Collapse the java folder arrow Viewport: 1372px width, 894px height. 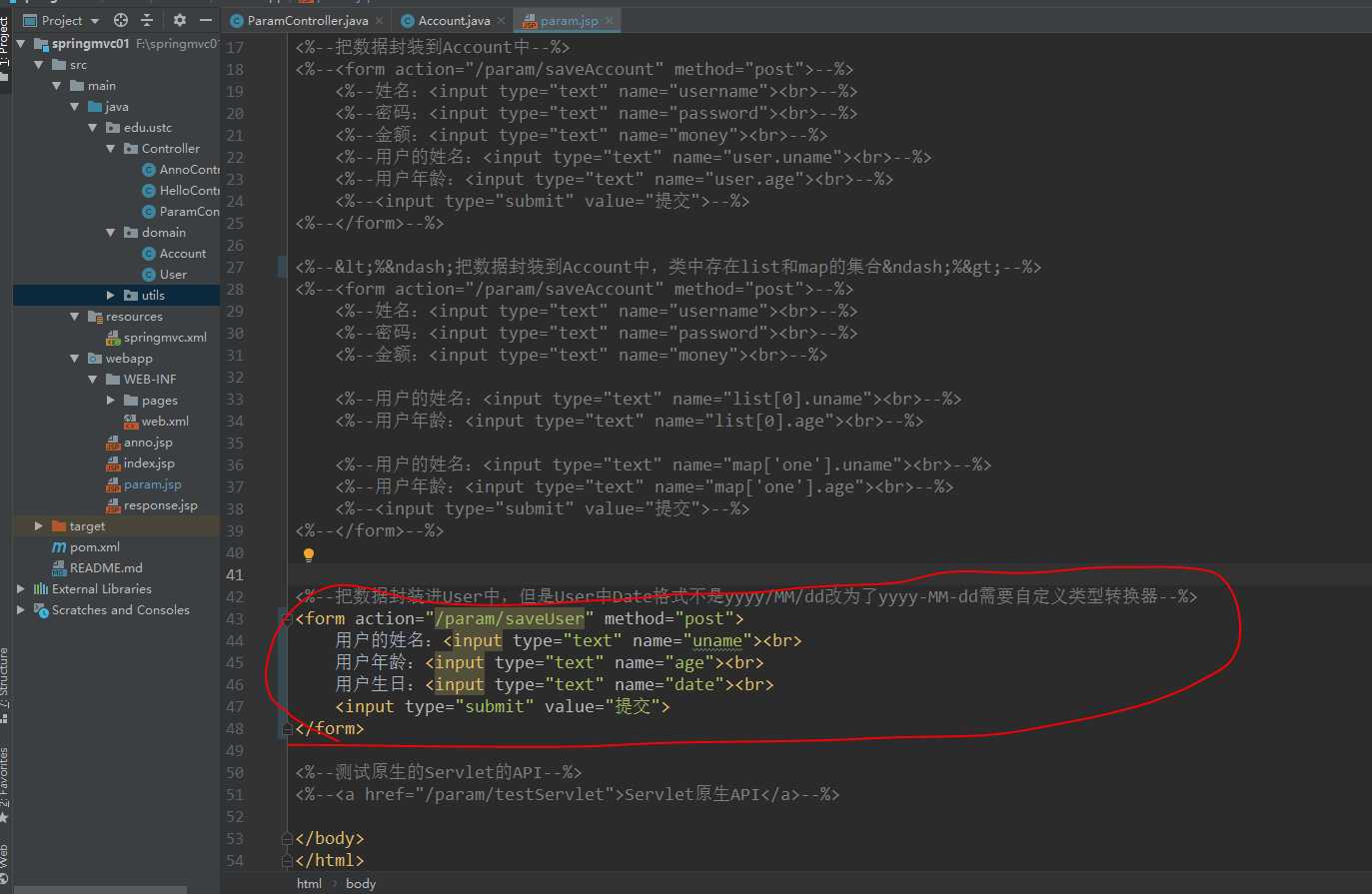click(75, 107)
